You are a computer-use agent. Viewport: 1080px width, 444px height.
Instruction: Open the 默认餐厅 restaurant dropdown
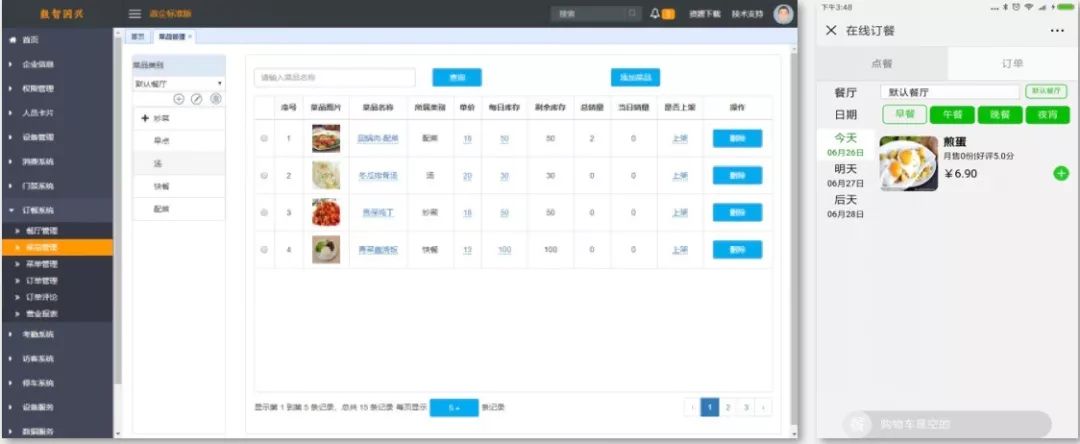[178, 83]
